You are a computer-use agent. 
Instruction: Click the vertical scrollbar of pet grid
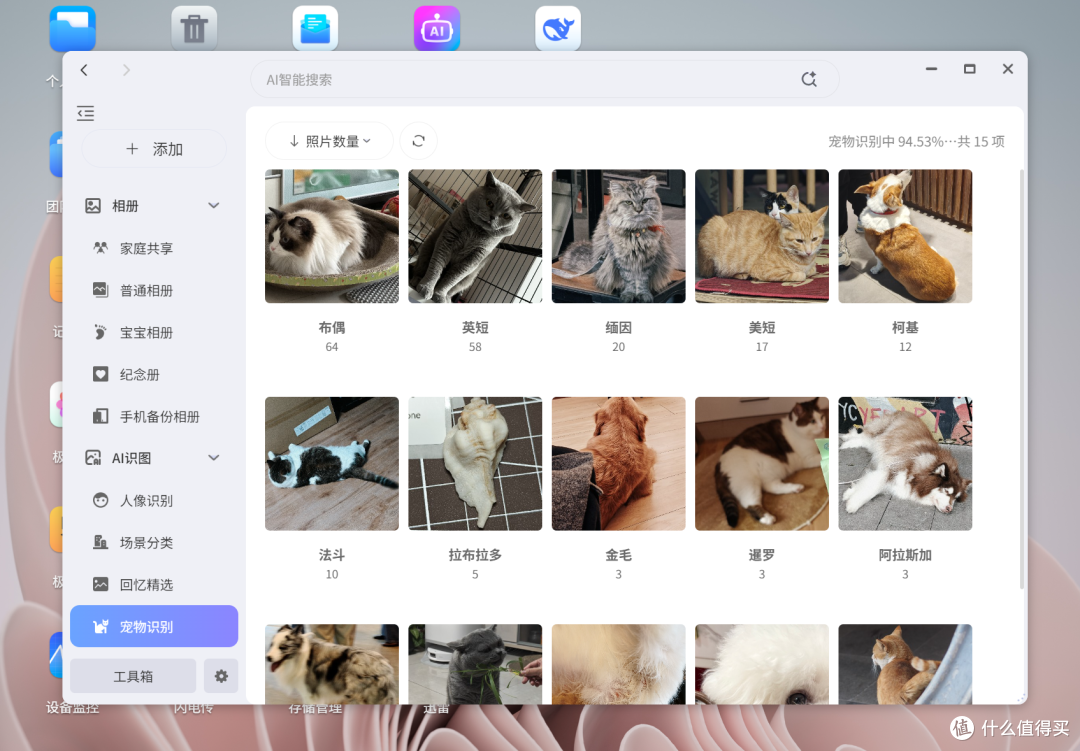click(1021, 379)
